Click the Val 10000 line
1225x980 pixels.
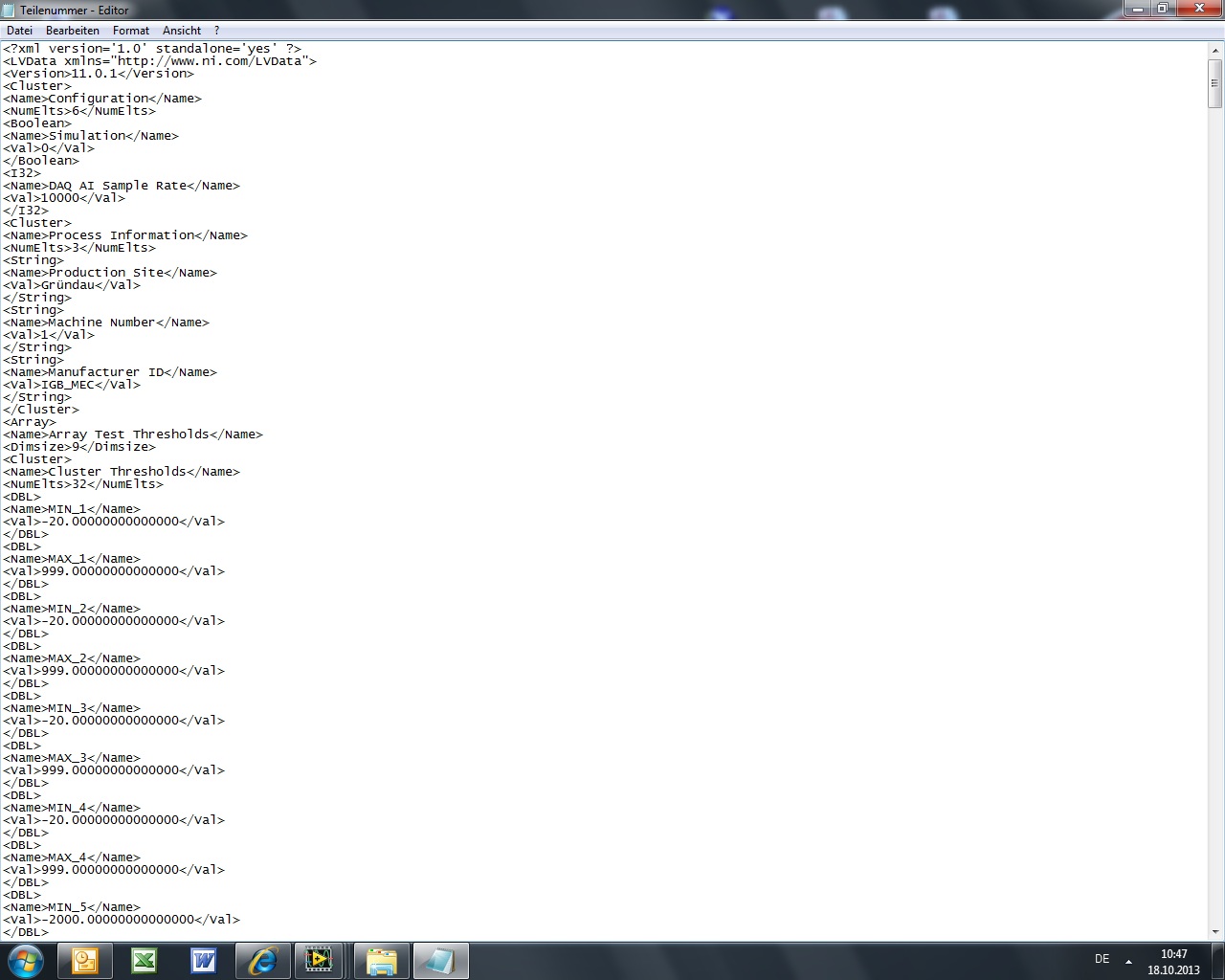coord(64,198)
